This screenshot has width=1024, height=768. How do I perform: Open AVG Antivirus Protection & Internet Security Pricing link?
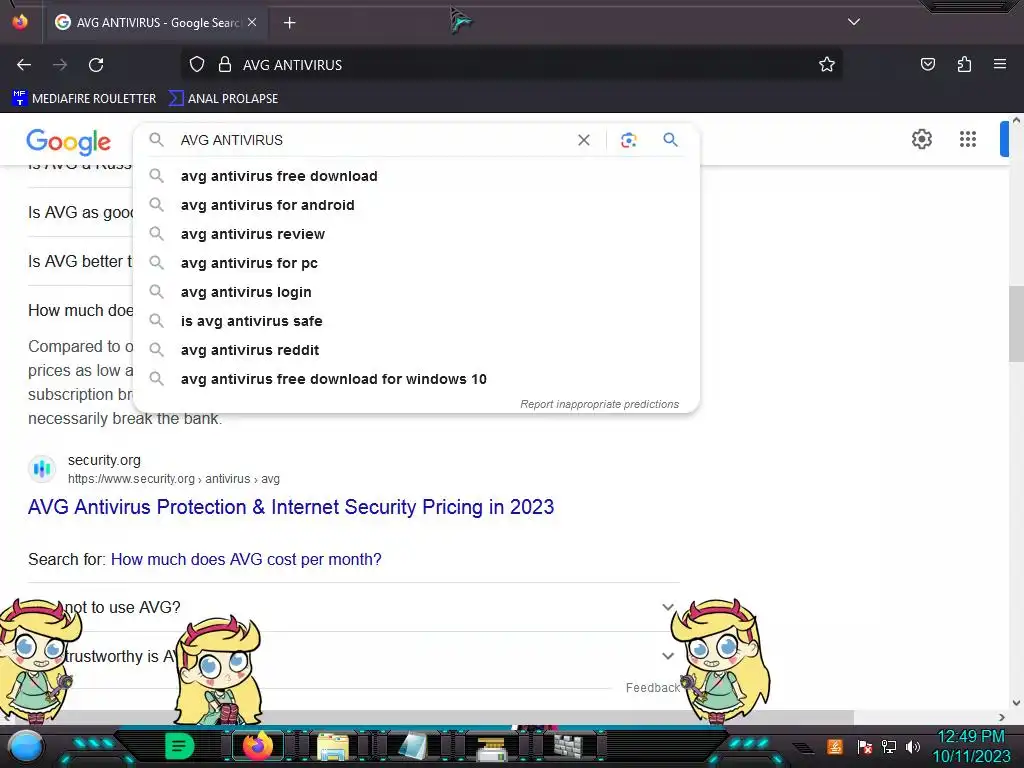(x=291, y=507)
